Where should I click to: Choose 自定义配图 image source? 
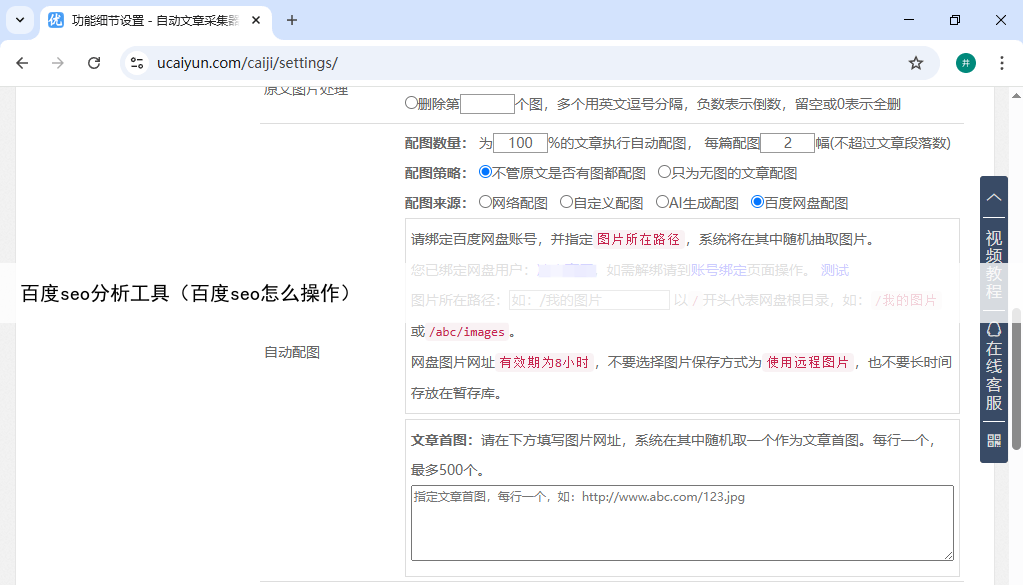(x=566, y=202)
